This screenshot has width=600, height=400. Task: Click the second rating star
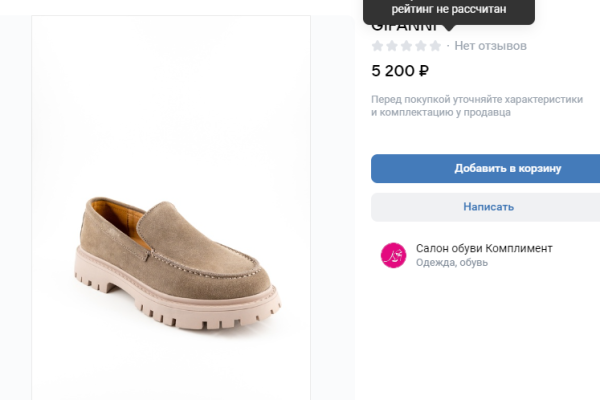(x=391, y=46)
